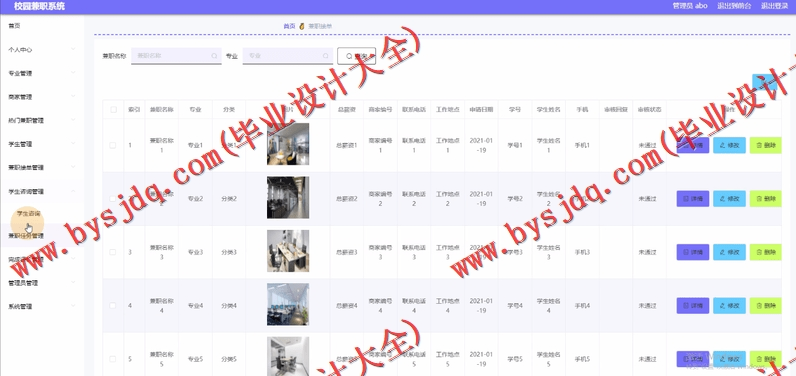Click 分类3 cell in row 3

click(229, 252)
